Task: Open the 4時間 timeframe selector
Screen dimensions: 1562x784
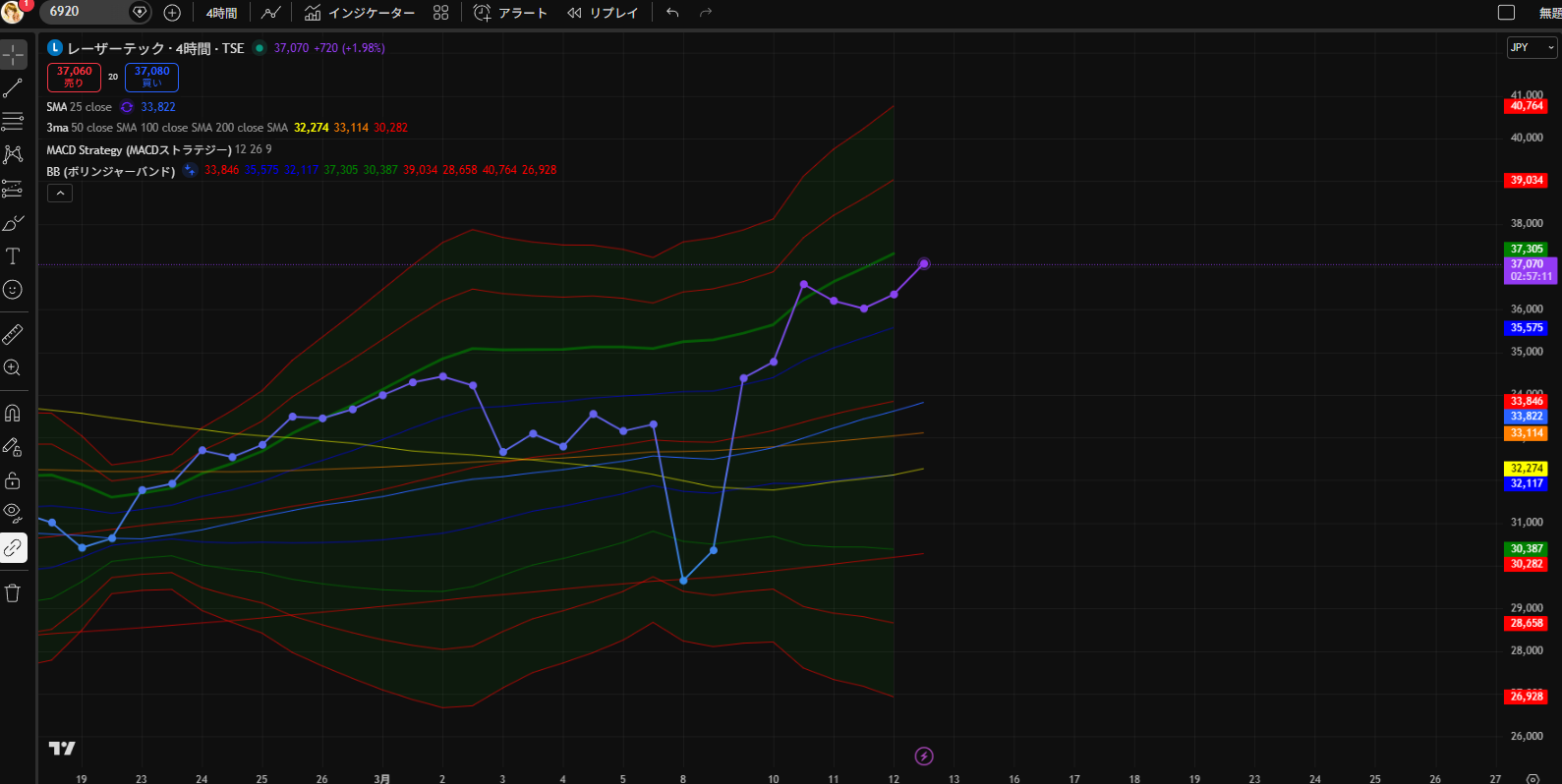Action: 221,13
